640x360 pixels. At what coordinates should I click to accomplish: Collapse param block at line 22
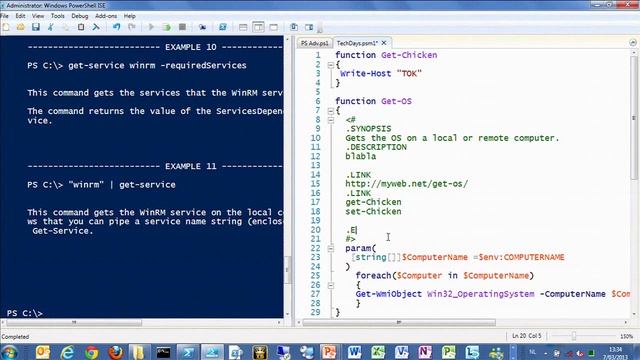pos(331,248)
